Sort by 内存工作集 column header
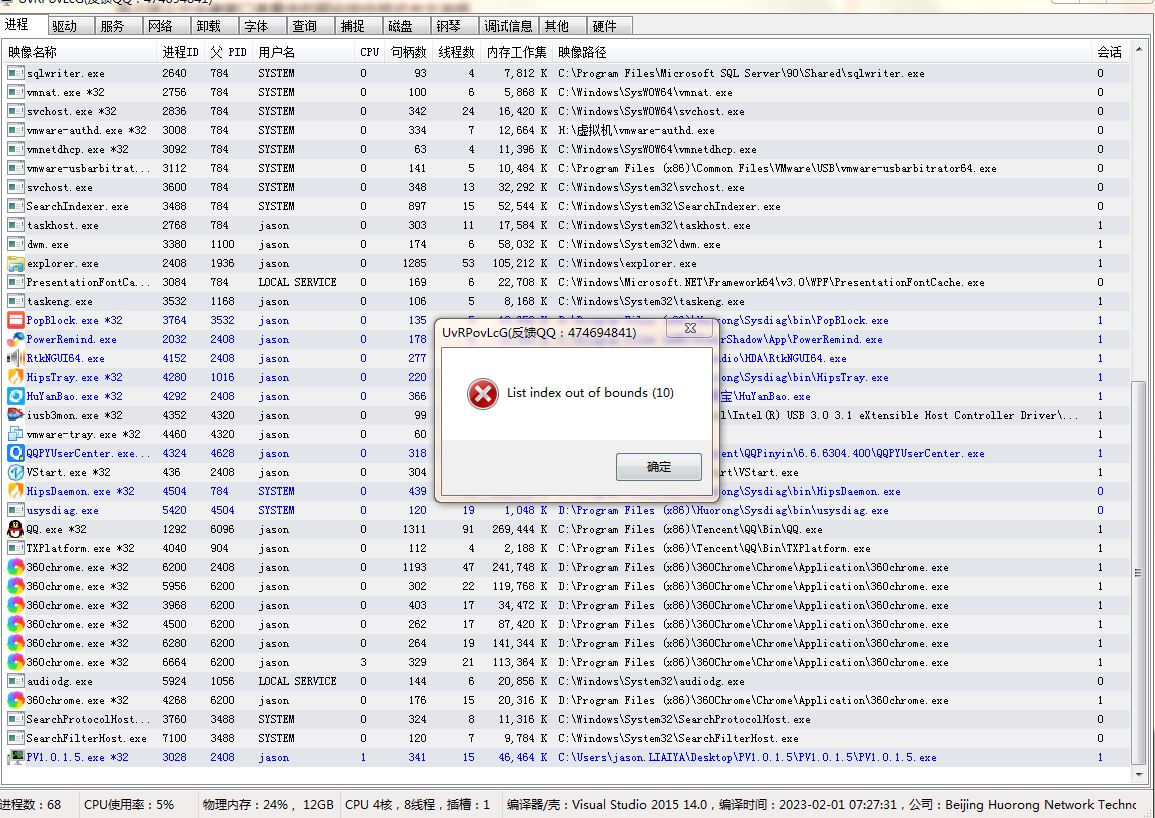Screen dimensions: 1155x818 tap(516, 52)
